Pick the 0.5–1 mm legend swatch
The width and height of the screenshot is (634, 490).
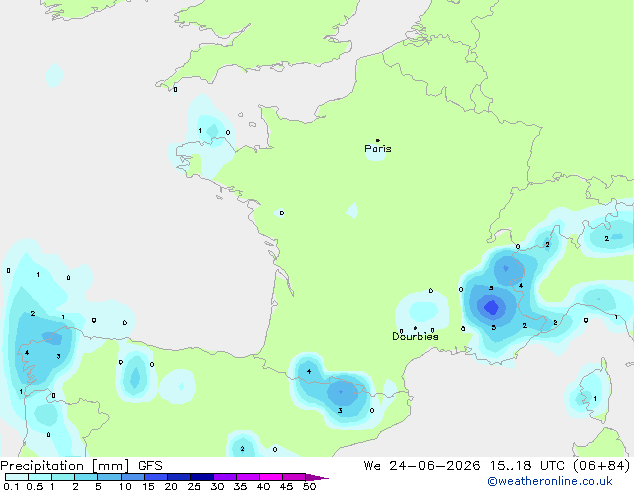(x=40, y=477)
